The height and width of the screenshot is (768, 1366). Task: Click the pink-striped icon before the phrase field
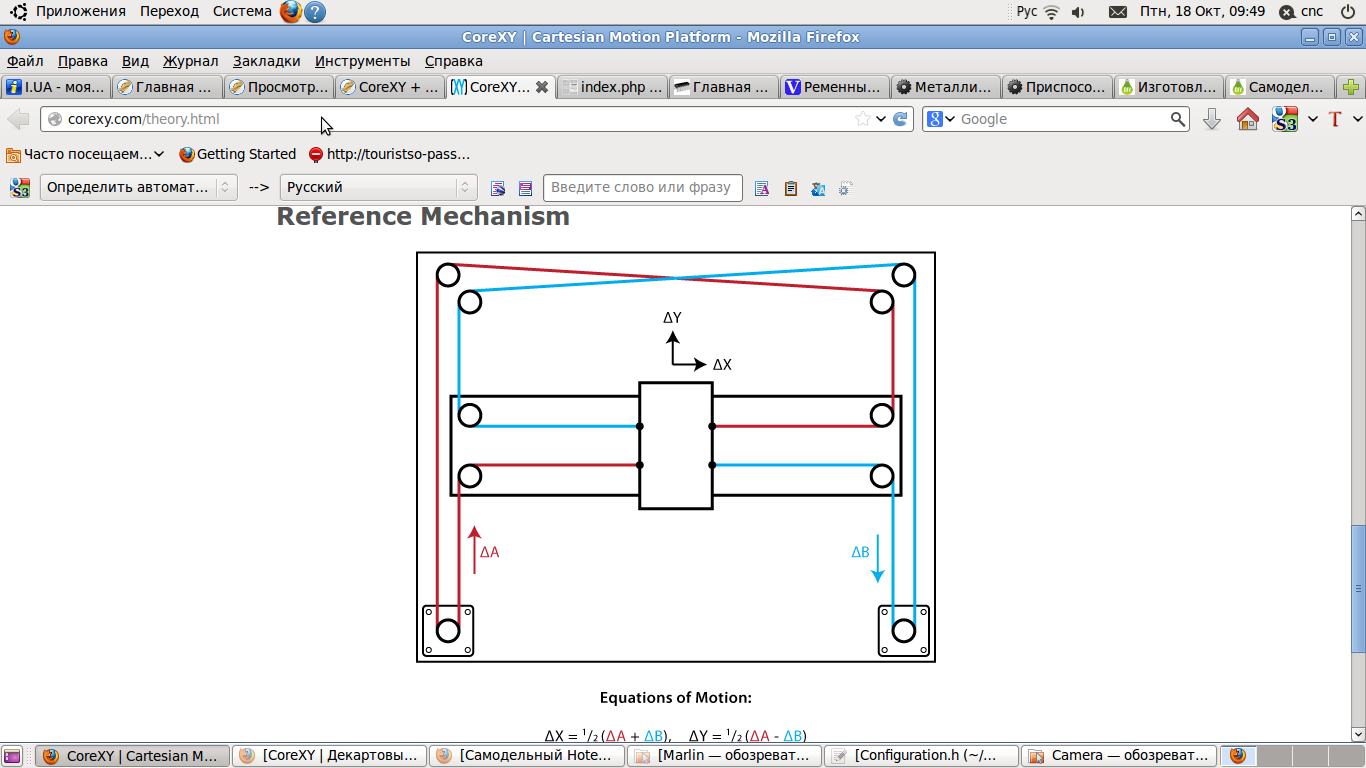[x=526, y=188]
